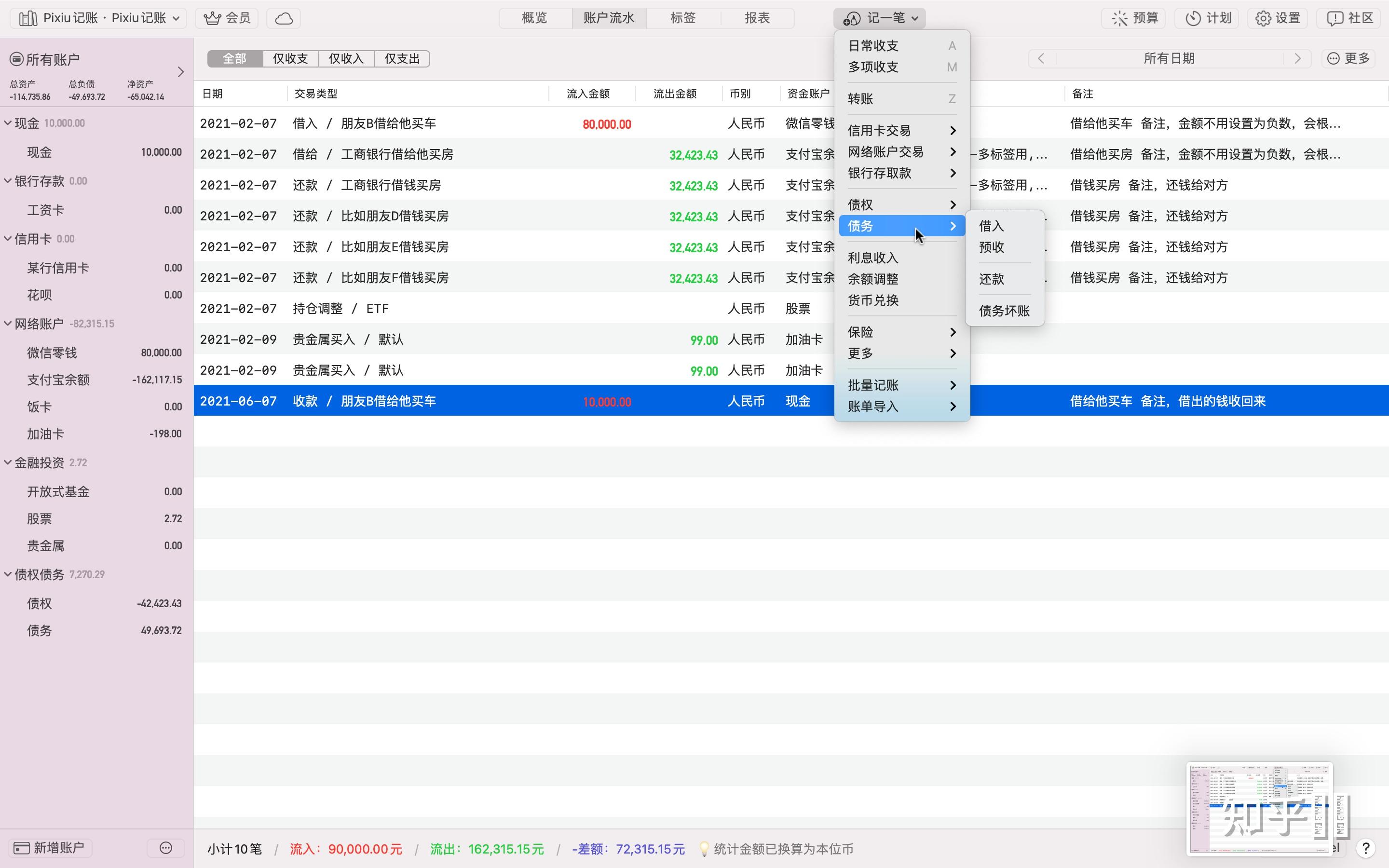Collapse the 信用卡 account group
The image size is (1389, 868).
click(8, 239)
